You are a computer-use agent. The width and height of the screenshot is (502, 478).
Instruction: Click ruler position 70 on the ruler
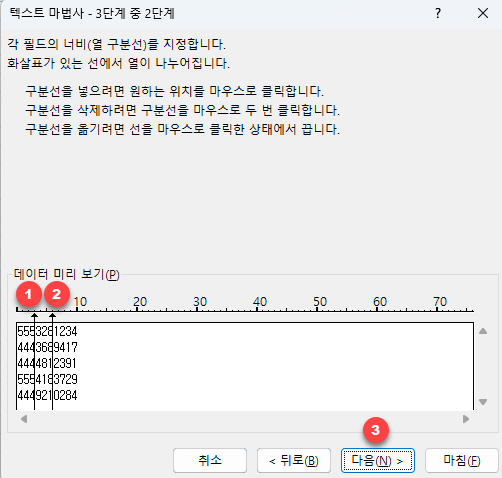(440, 302)
